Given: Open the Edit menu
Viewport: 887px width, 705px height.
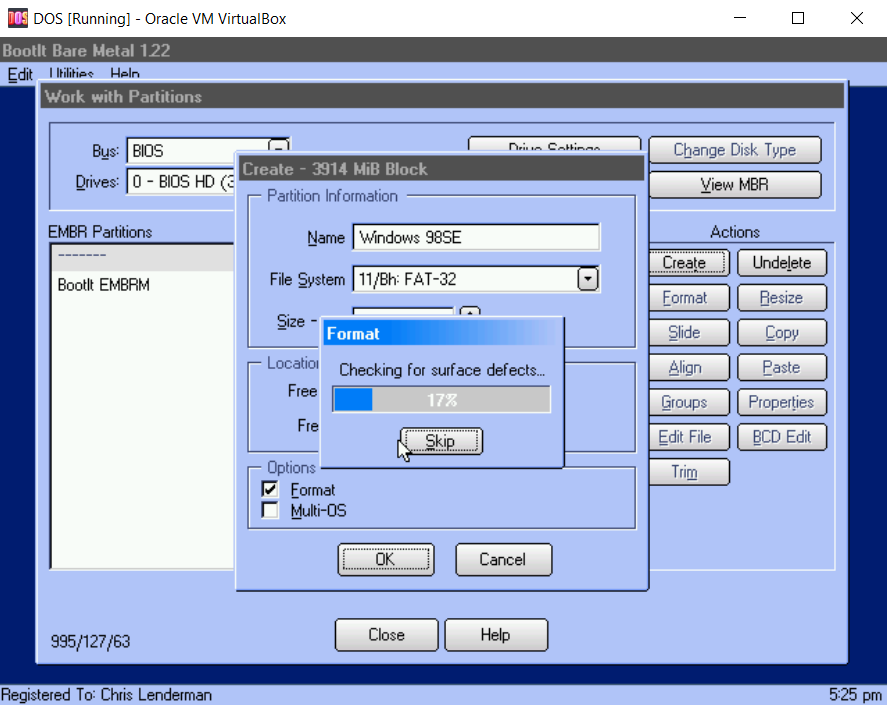Looking at the screenshot, I should pos(19,74).
